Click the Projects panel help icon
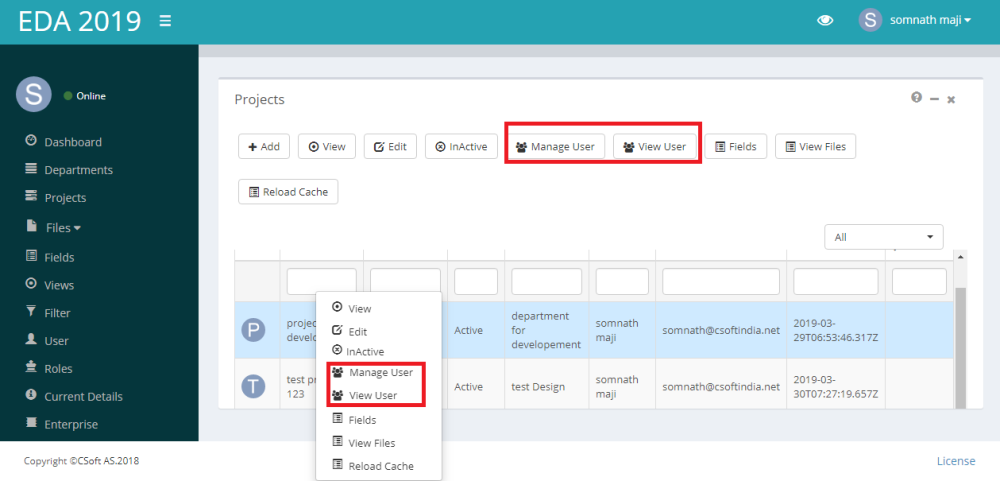The image size is (1000, 481). click(x=916, y=98)
